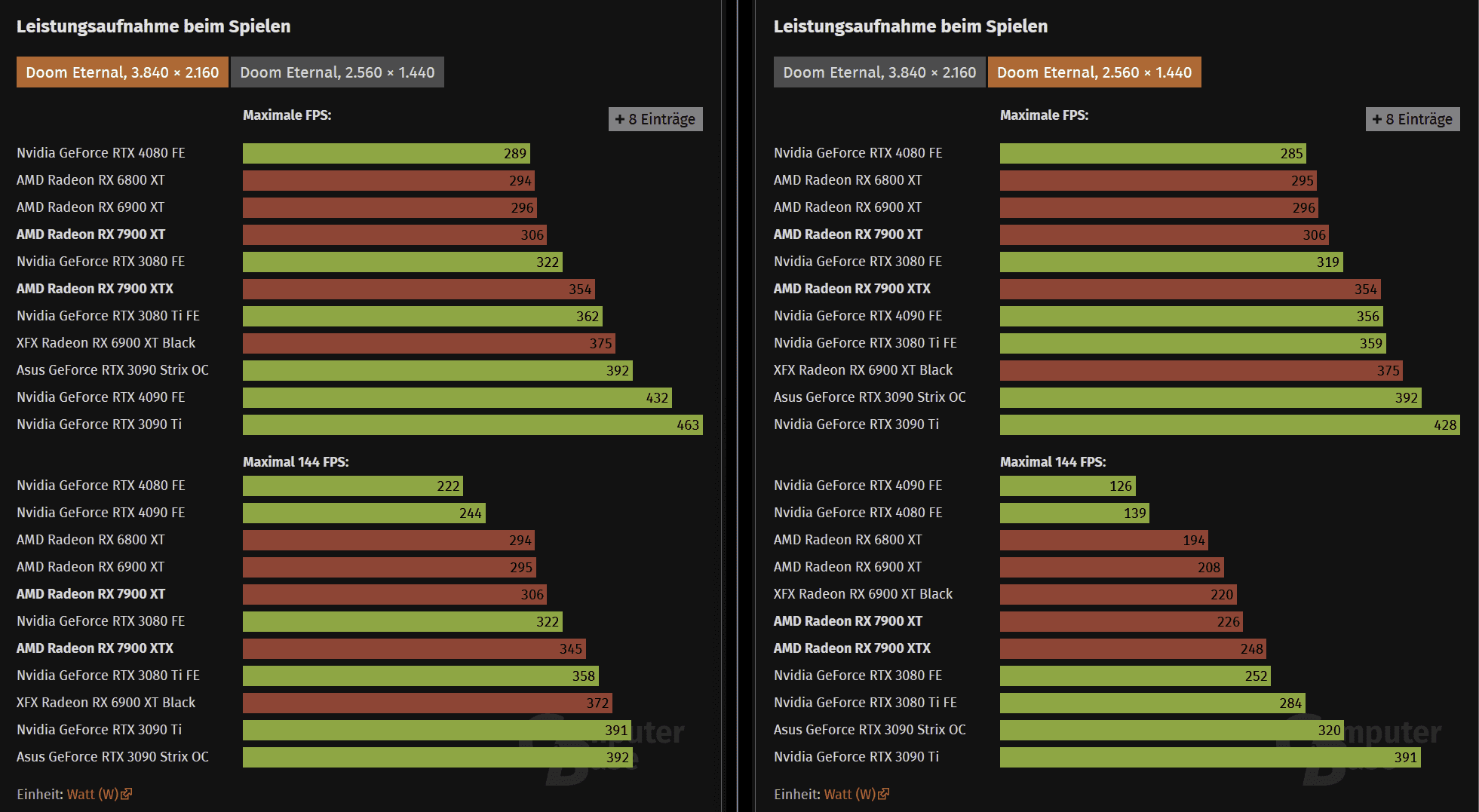
Task: Click left Maximale FPS label 'XFX Radeon RX 6900 XT Black'
Action: point(106,343)
